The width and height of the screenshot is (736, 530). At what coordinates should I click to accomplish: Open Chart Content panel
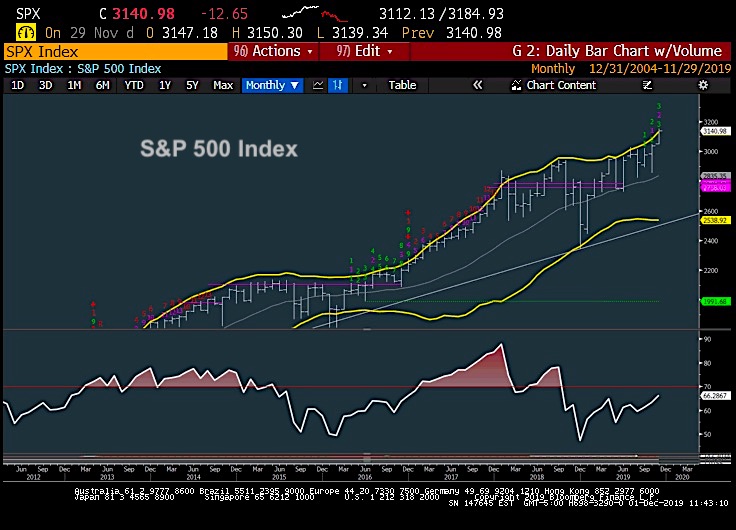pyautogui.click(x=554, y=85)
